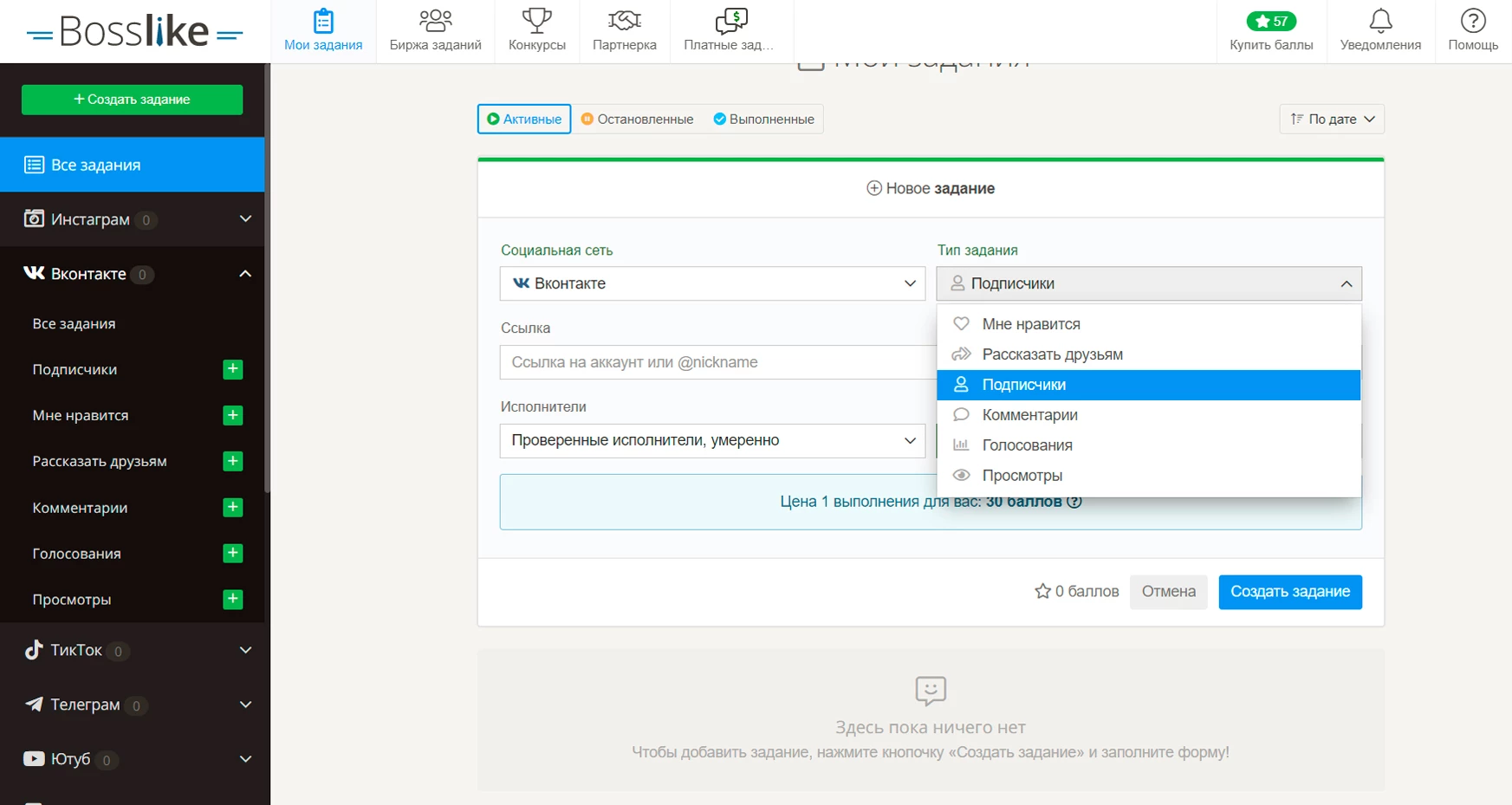Focus the Ссылка account link field

[718, 362]
